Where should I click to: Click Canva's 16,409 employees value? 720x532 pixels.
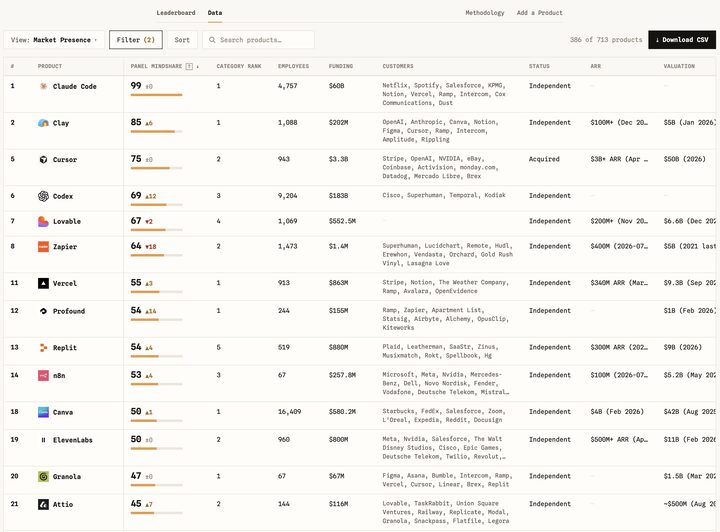pos(289,411)
